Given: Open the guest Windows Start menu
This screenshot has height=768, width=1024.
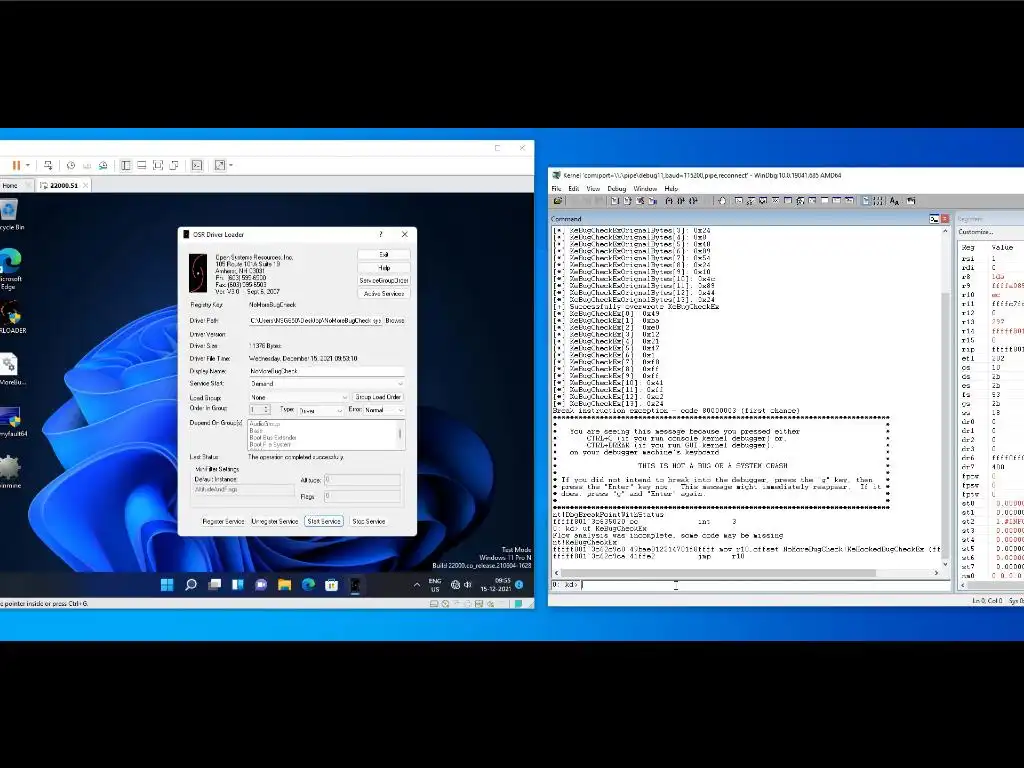Looking at the screenshot, I should [x=167, y=584].
